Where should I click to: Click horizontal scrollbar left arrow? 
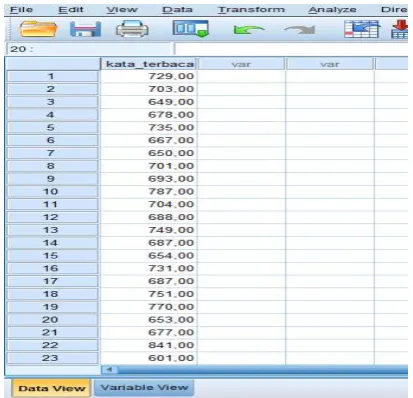109,370
